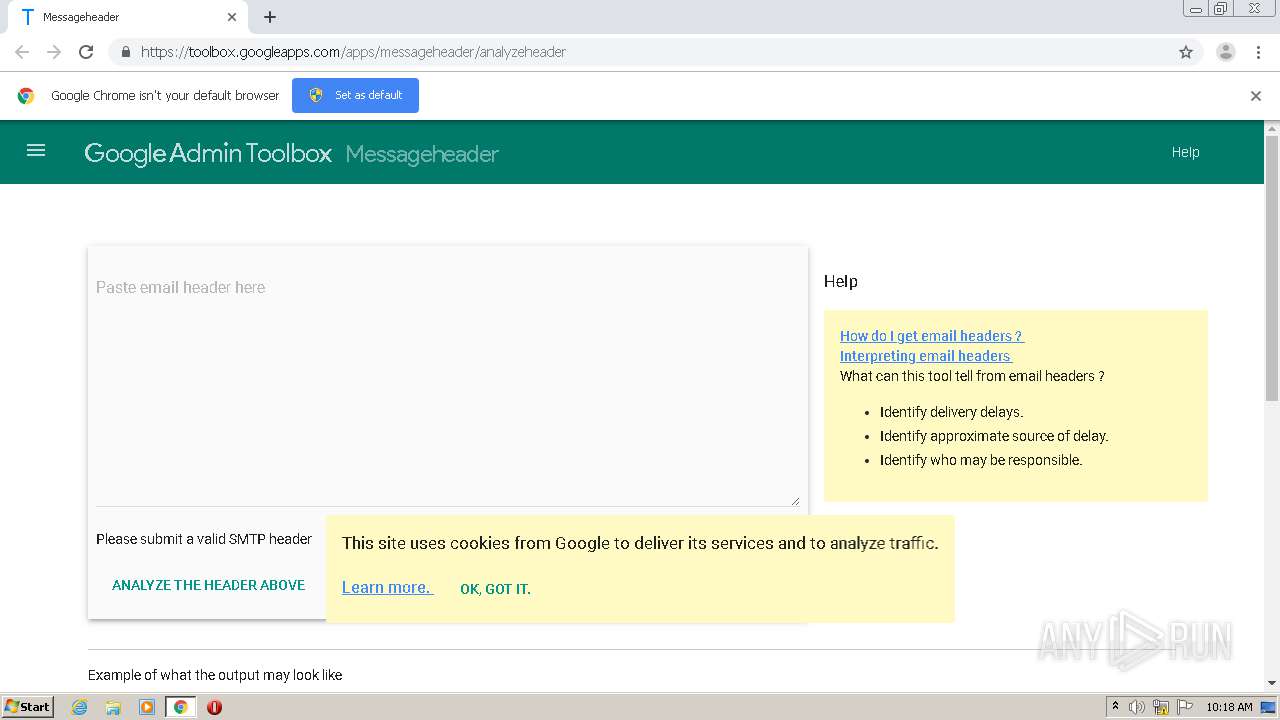The width and height of the screenshot is (1280, 720).
Task: Open Chrome's three-dot menu
Action: [1258, 52]
